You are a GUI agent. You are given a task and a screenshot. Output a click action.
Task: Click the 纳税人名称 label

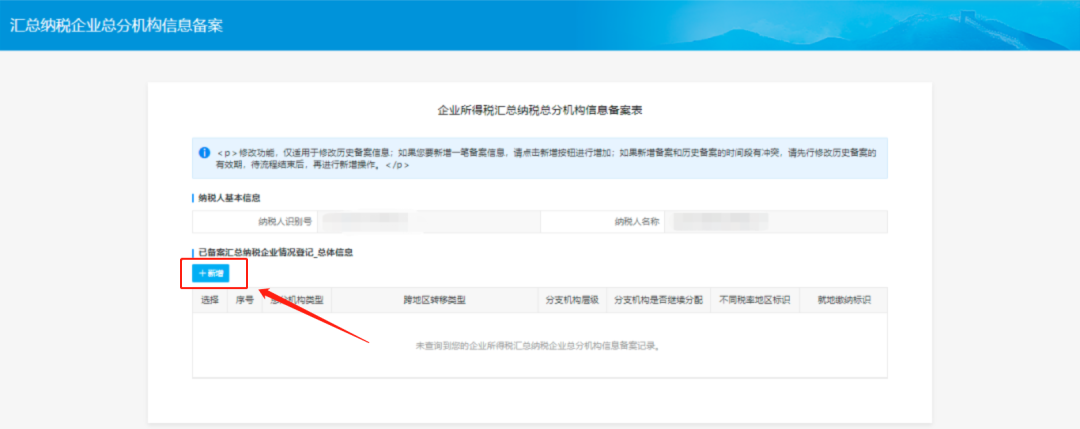[637, 222]
